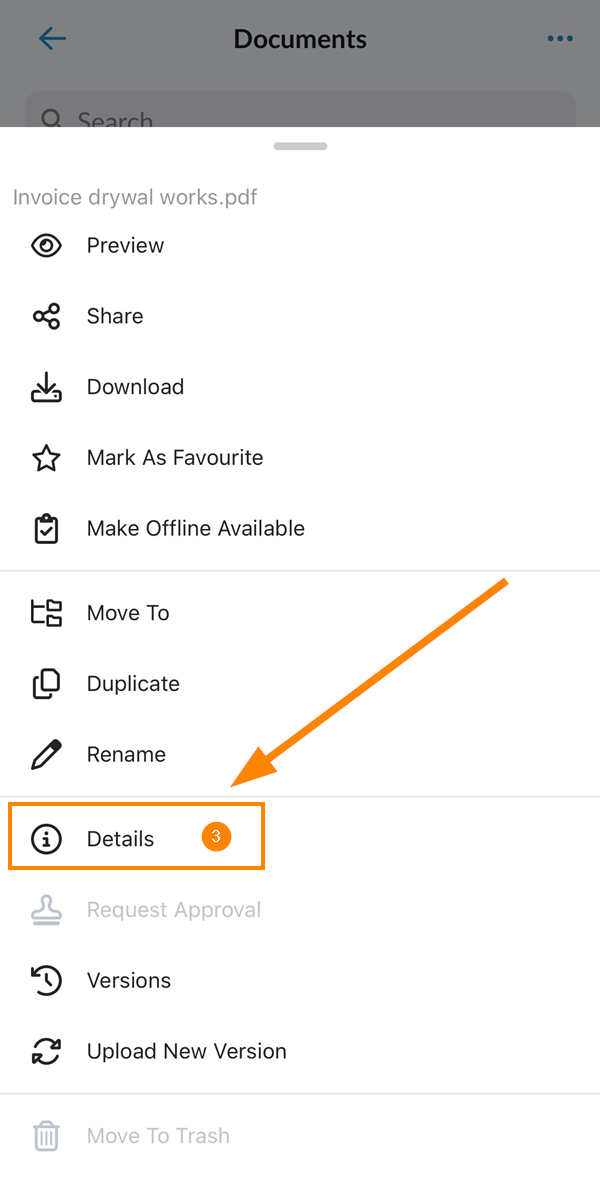The image size is (600, 1193).
Task: Open the three-dot more options menu
Action: [x=560, y=39]
